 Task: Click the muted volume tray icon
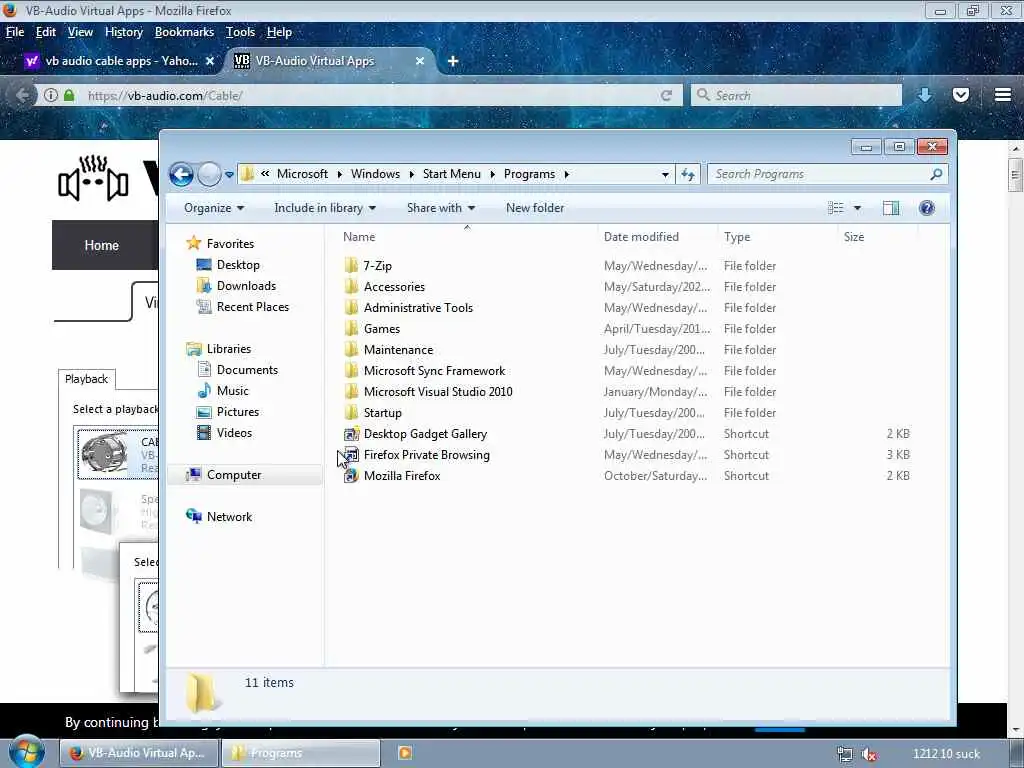point(869,754)
